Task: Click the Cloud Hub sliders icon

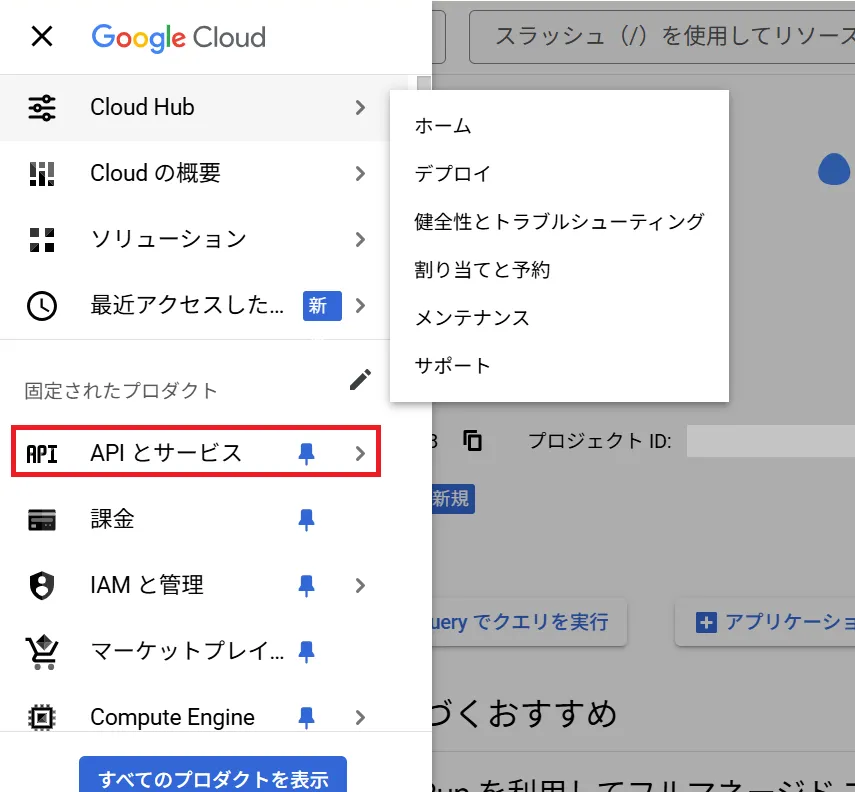Action: 42,107
